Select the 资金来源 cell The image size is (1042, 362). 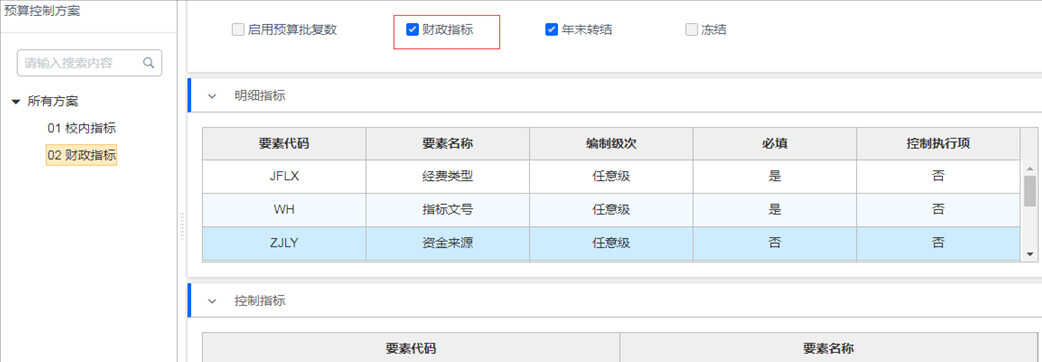click(447, 243)
